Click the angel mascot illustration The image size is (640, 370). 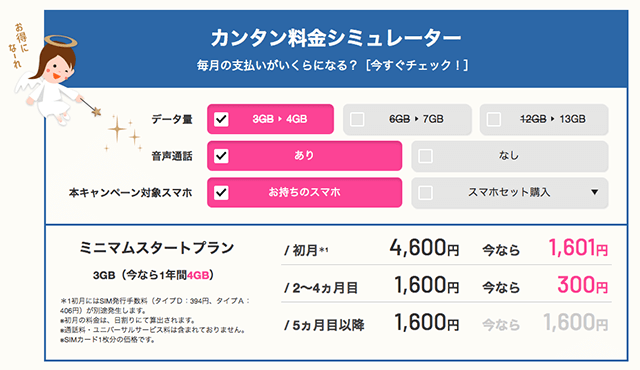tap(47, 80)
